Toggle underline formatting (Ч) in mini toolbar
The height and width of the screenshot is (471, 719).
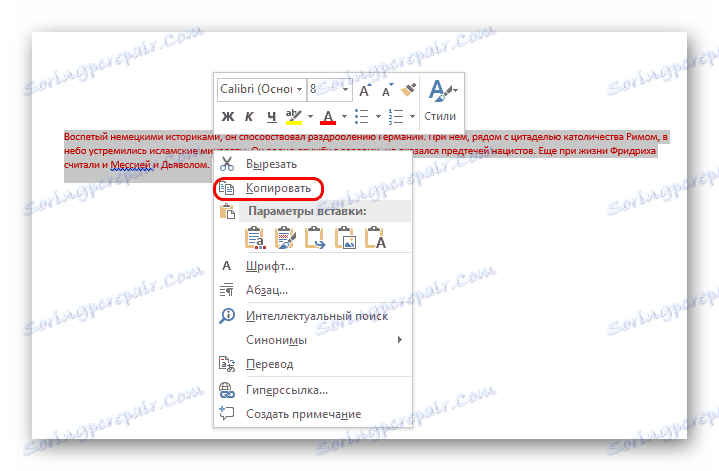pos(271,117)
